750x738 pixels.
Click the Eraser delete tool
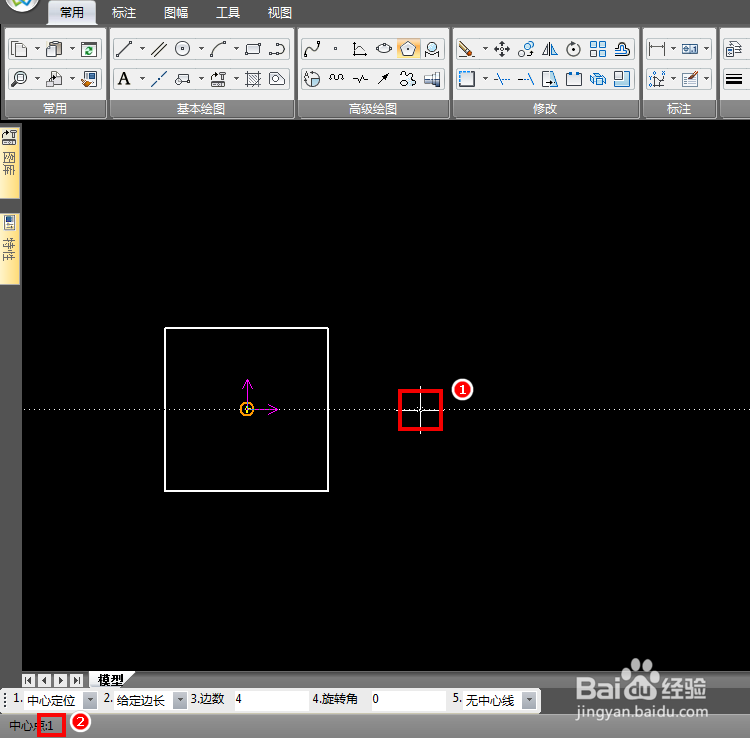coord(466,49)
